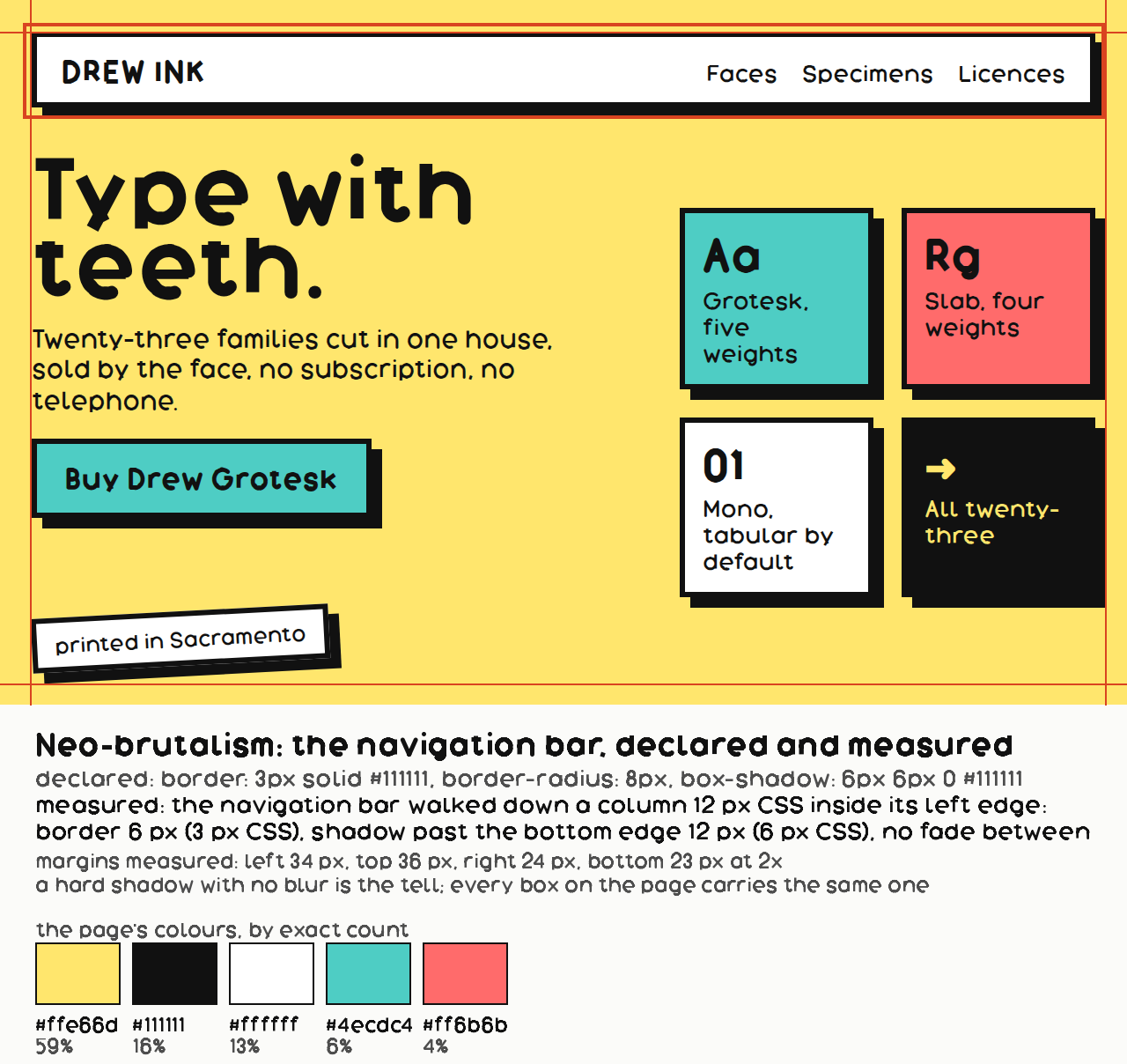Image resolution: width=1127 pixels, height=1064 pixels.
Task: Click the 59% label under yellow swatch
Action: coord(54,1046)
